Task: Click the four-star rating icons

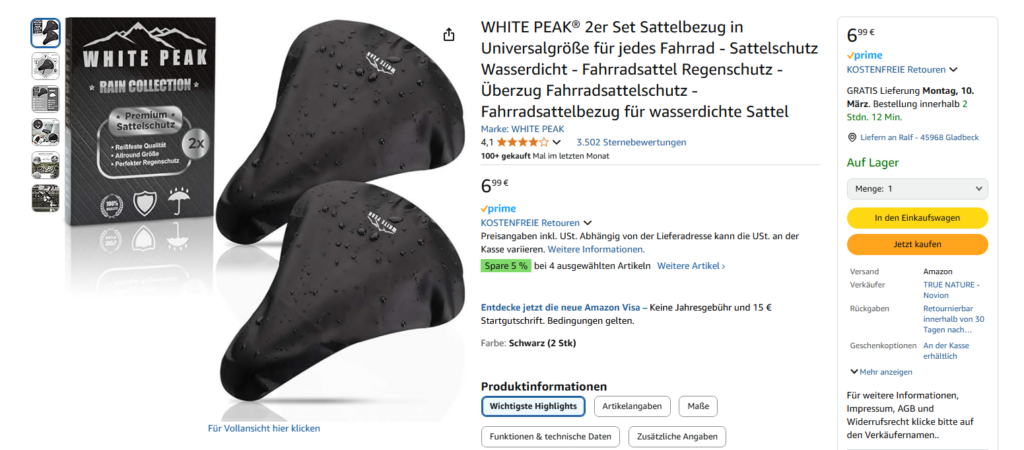Action: point(522,142)
